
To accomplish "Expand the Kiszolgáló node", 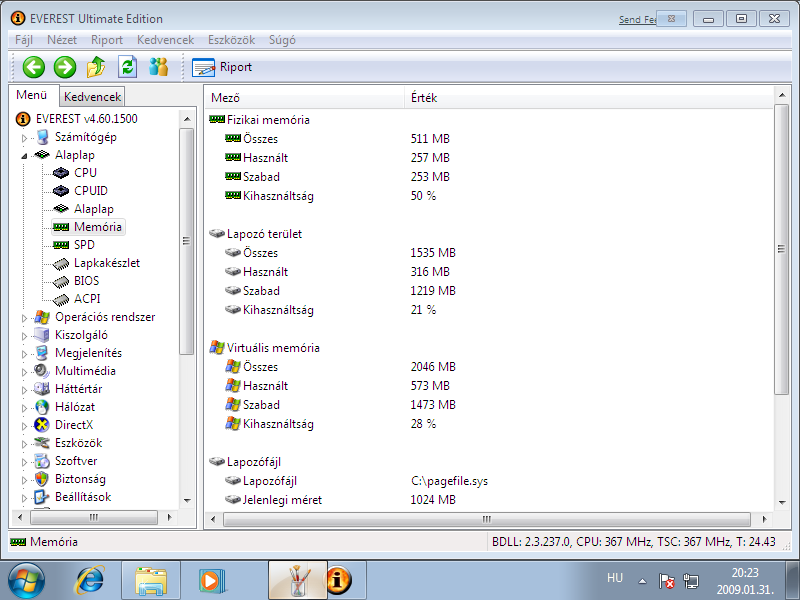I will [x=24, y=336].
